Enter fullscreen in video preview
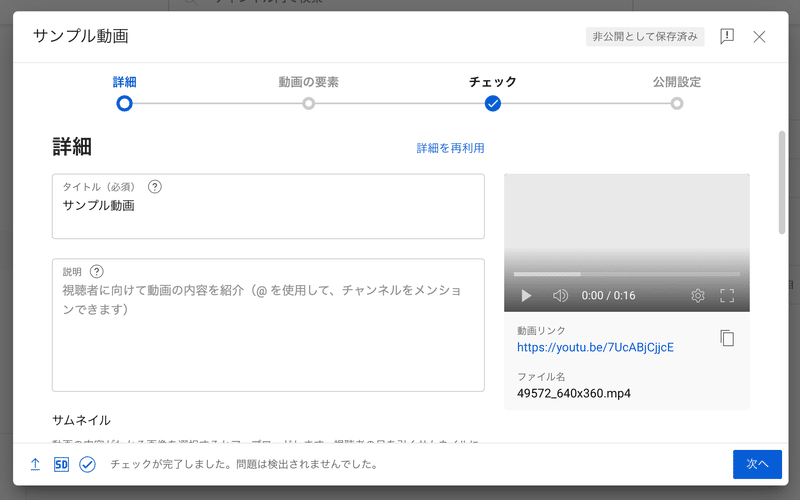The height and width of the screenshot is (500, 800). (727, 295)
